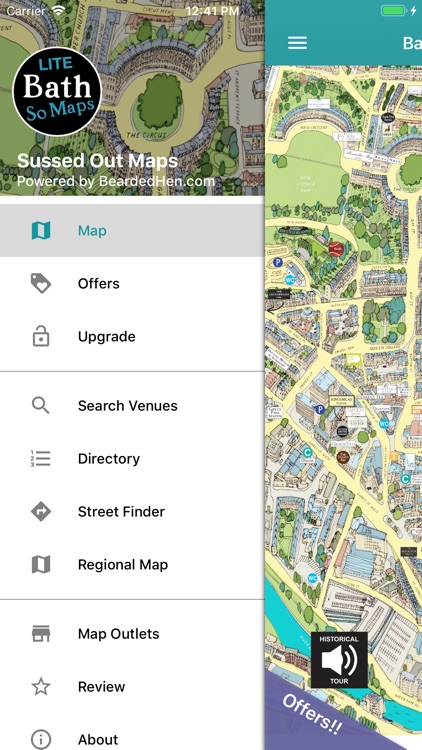Viewport: 422px width, 750px height.
Task: Open the Directory list entry
Action: (x=132, y=459)
